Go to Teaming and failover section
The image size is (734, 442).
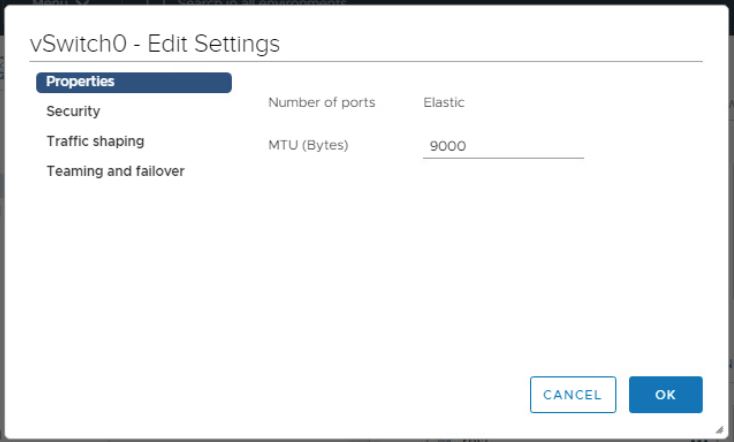(115, 171)
